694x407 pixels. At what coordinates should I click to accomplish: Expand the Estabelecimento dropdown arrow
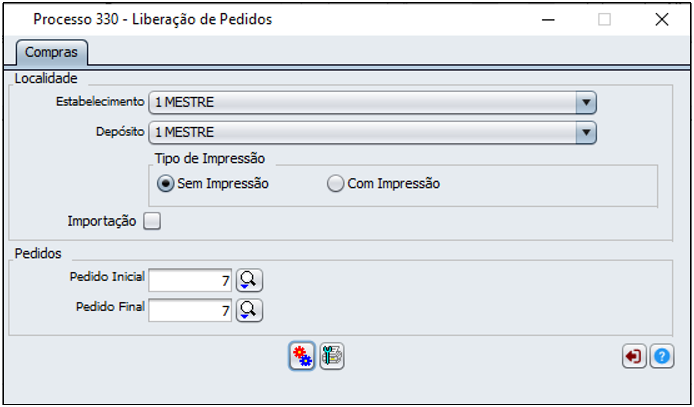(x=586, y=103)
